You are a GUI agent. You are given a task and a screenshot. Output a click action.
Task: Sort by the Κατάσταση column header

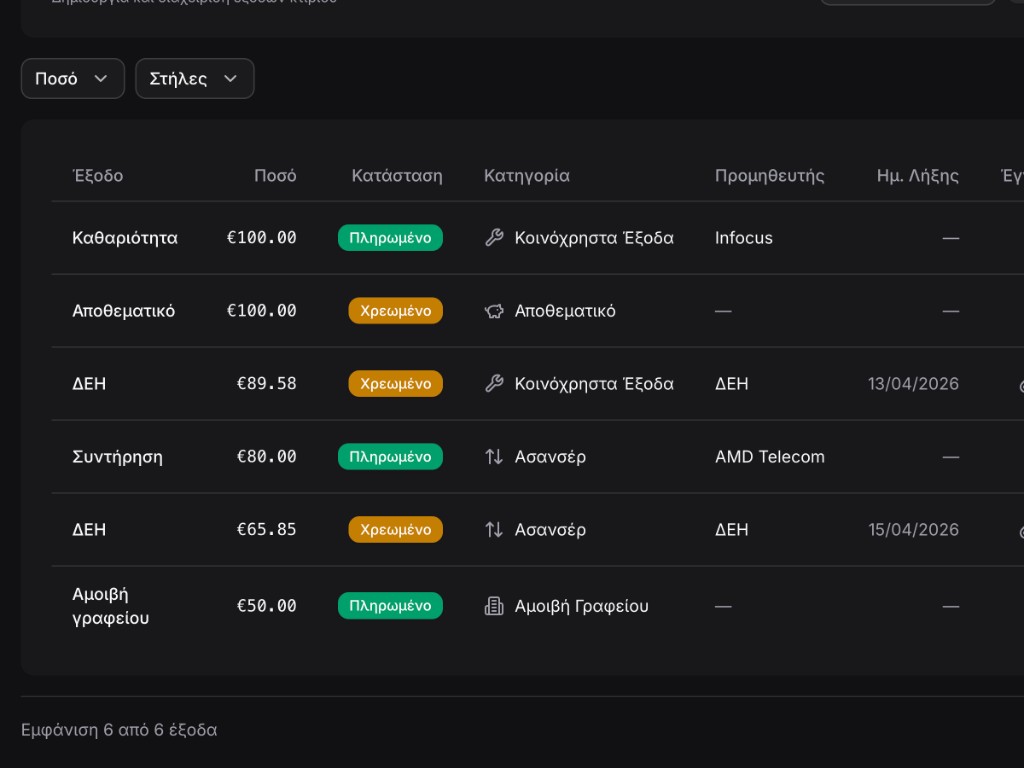(396, 176)
